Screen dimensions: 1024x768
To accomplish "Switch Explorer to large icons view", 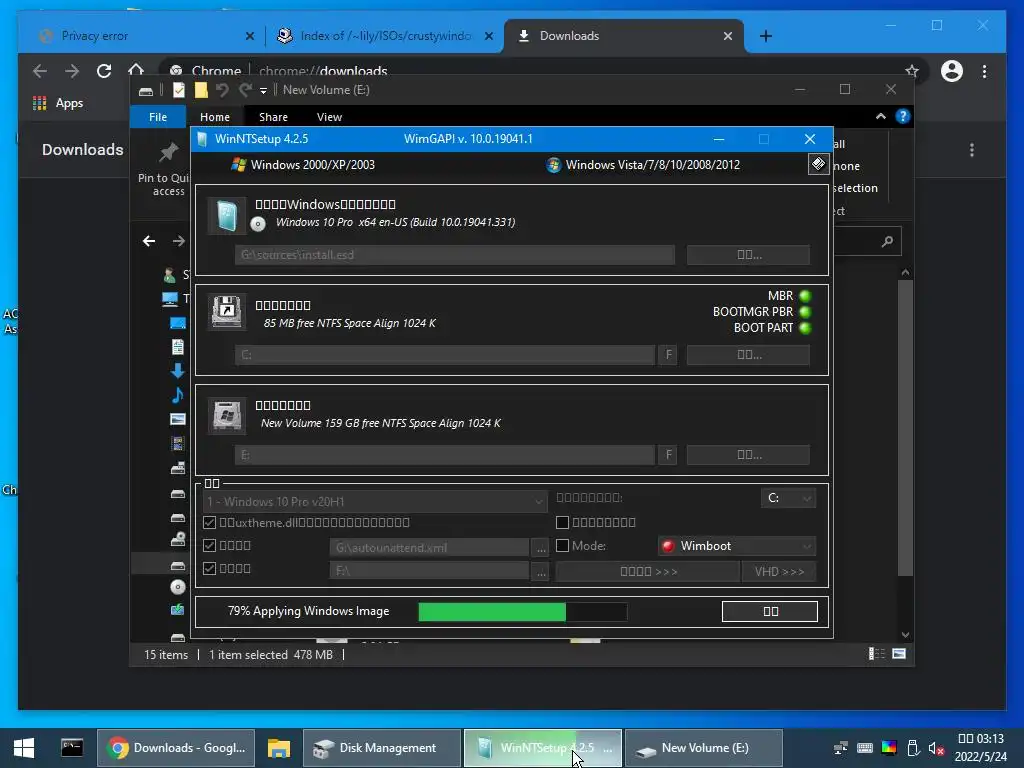I will pos(899,654).
